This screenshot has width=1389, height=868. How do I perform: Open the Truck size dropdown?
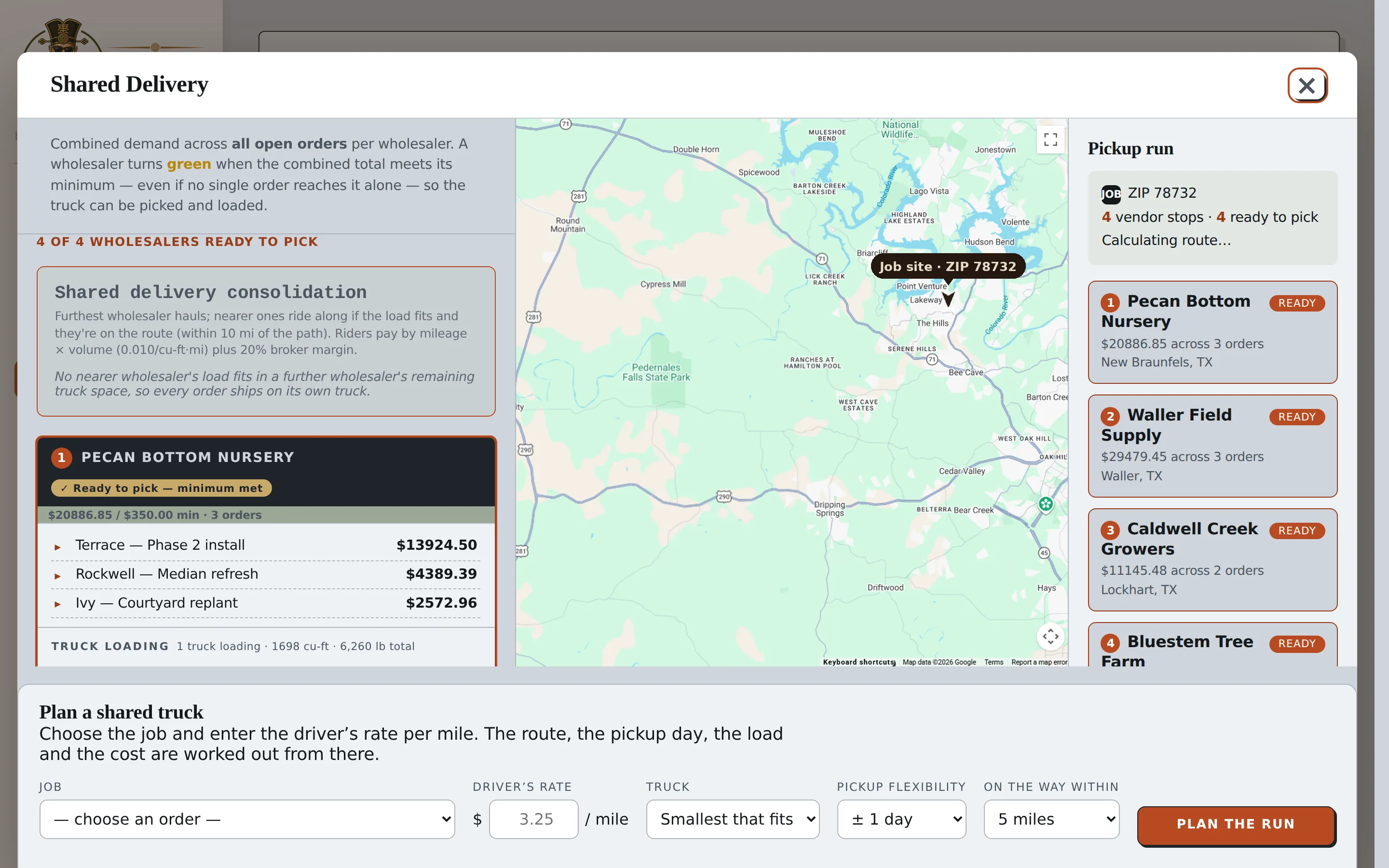[x=733, y=819]
